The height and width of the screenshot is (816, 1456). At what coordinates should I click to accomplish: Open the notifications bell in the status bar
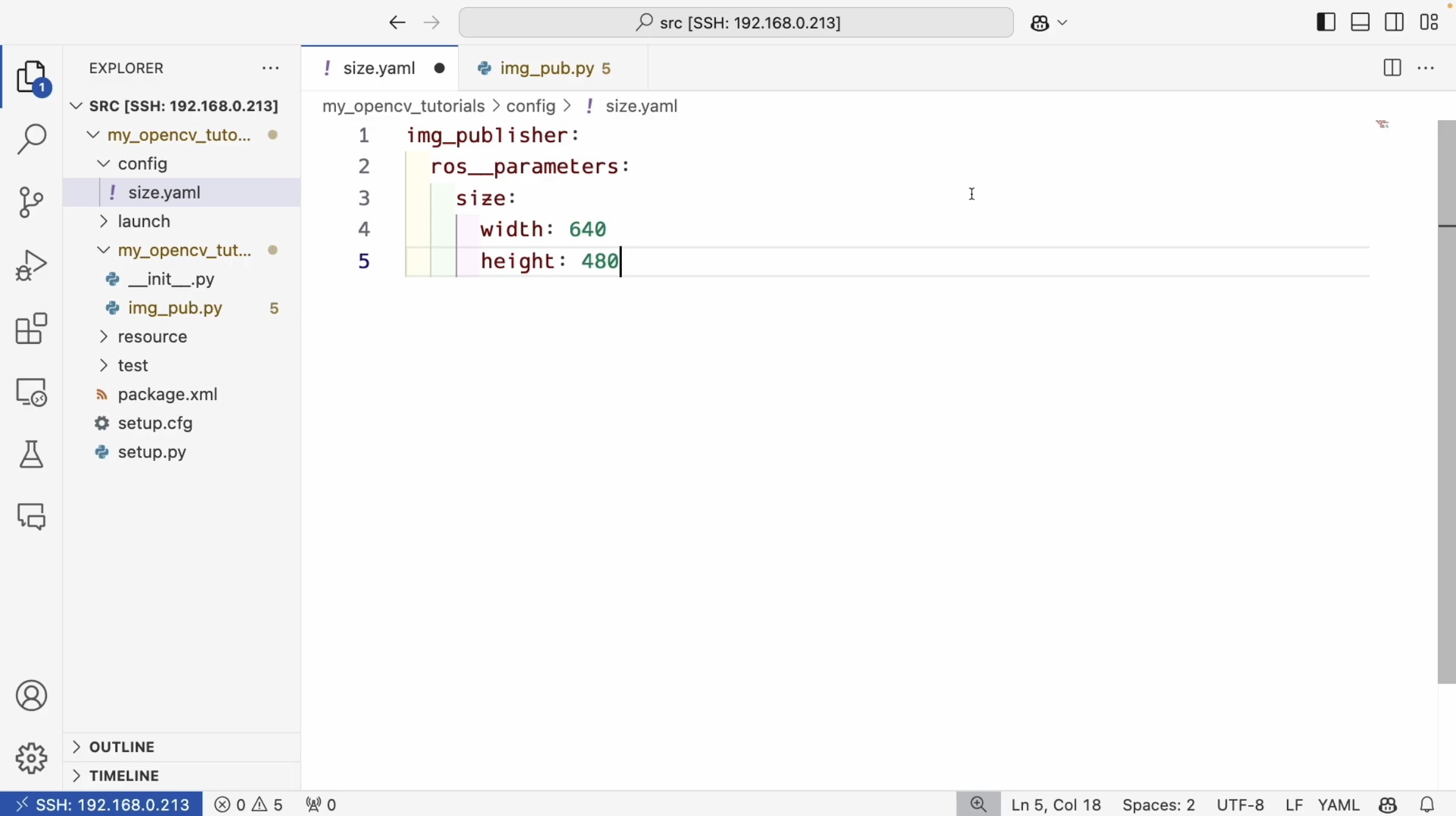1427,804
